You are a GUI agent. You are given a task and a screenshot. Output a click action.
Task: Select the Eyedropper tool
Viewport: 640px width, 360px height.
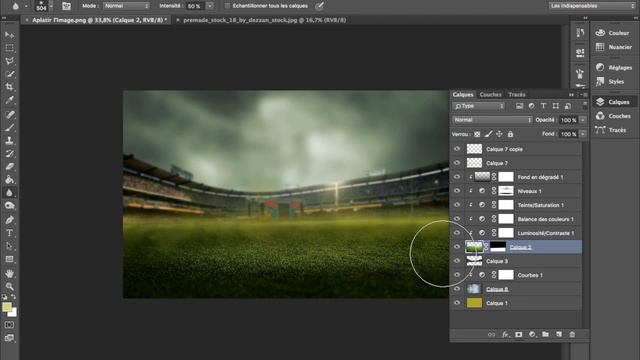click(x=9, y=100)
